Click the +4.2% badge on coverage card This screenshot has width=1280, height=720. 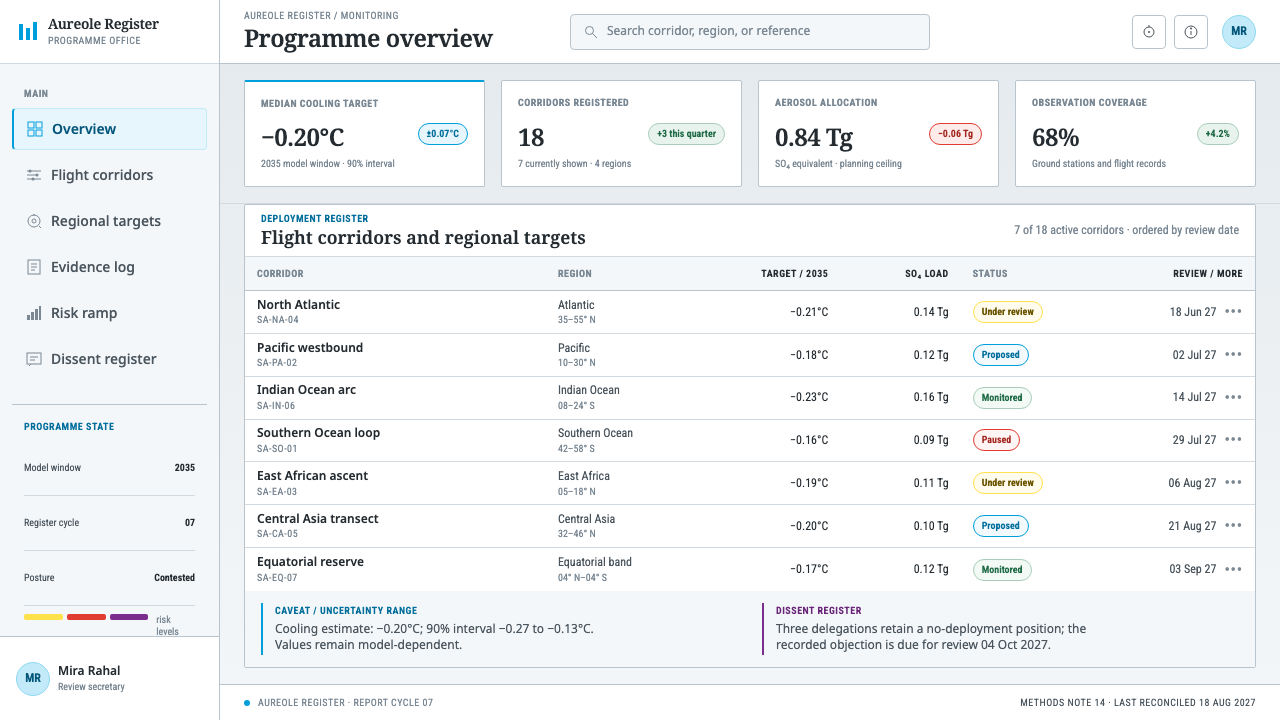(1217, 134)
